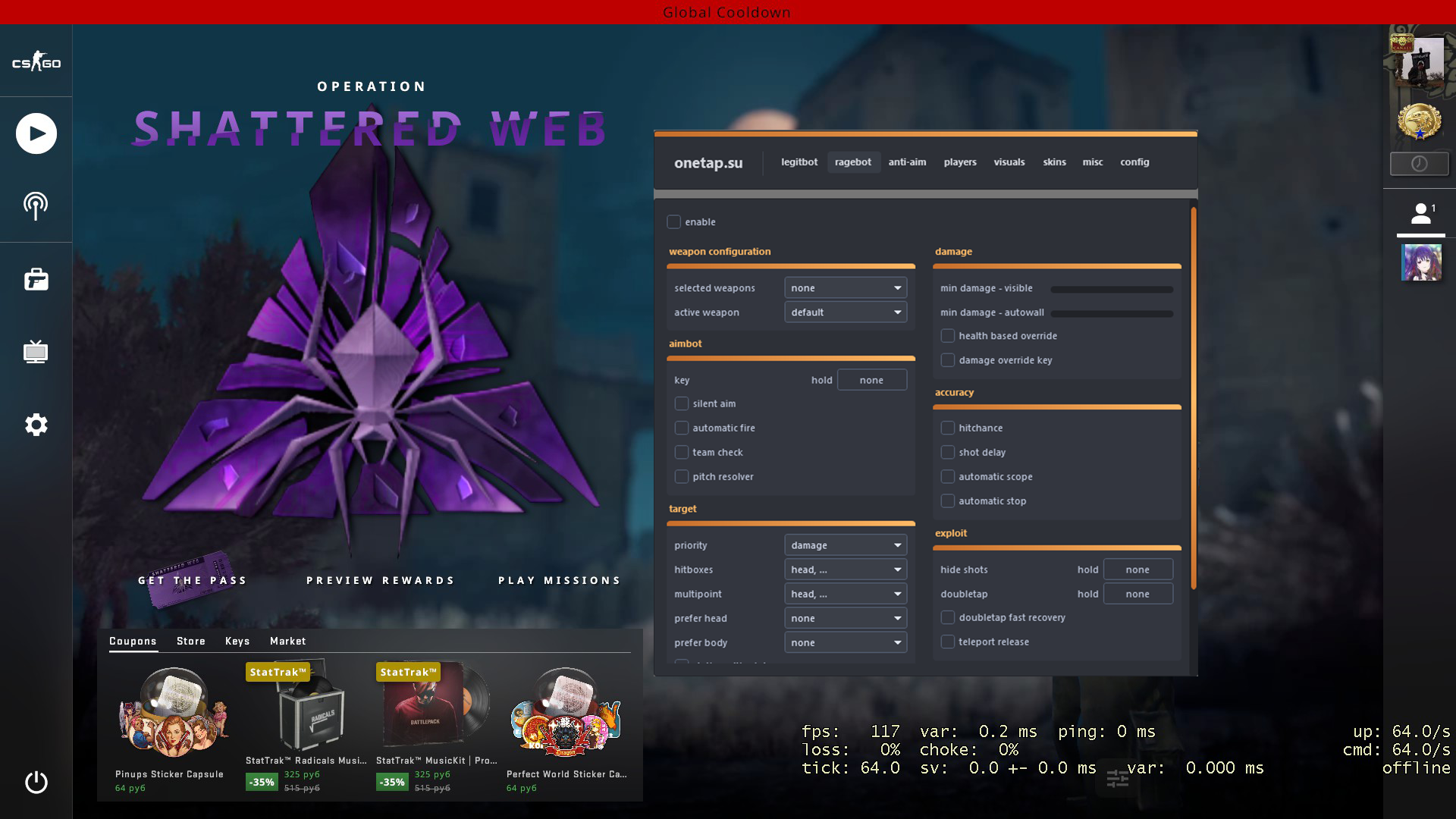
Task: Select the Coupons tab
Action: pyautogui.click(x=133, y=641)
